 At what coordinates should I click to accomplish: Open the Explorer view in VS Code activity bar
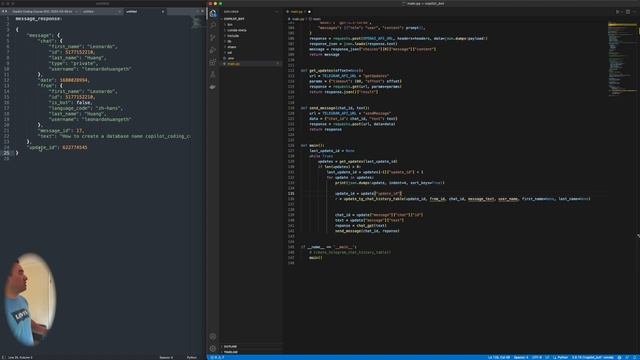[213, 13]
